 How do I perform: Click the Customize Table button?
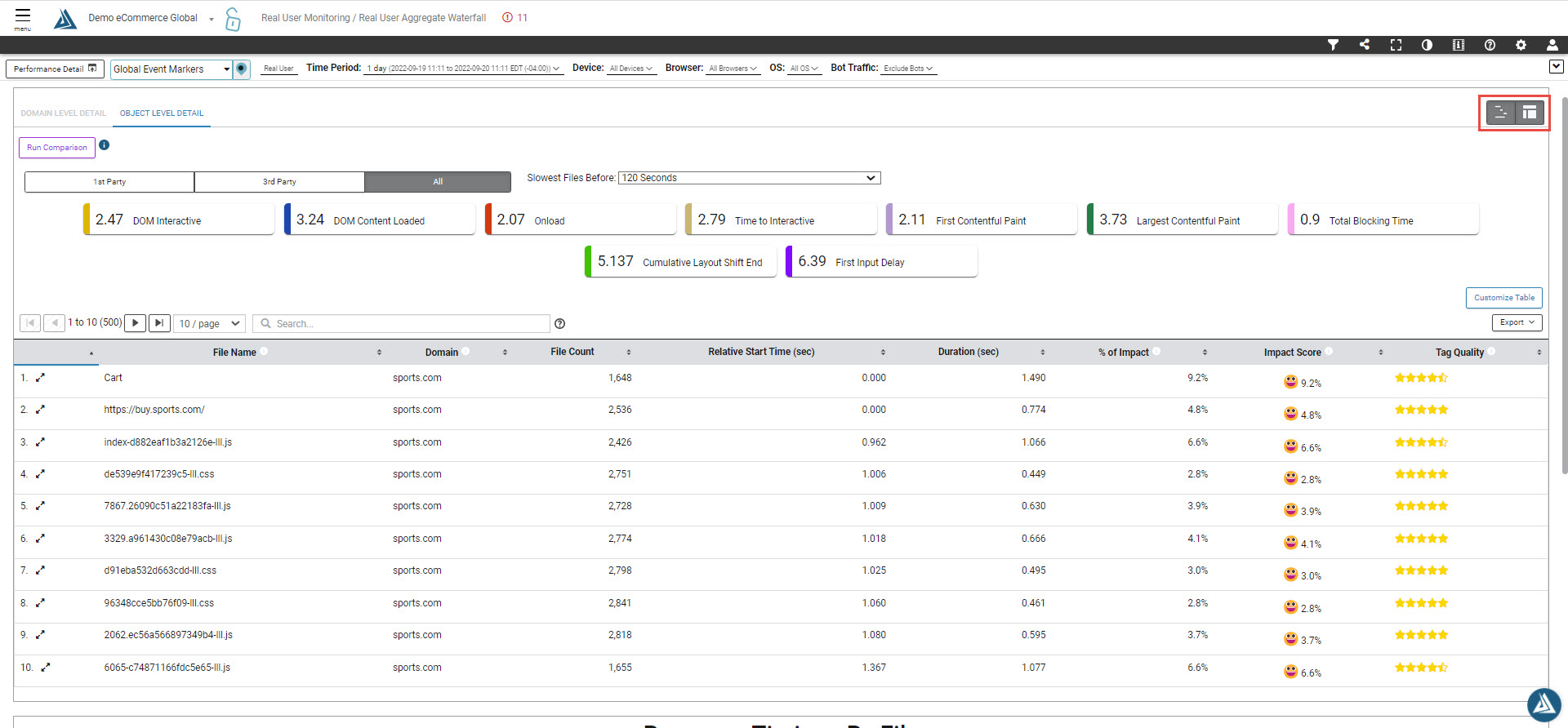click(x=1504, y=298)
